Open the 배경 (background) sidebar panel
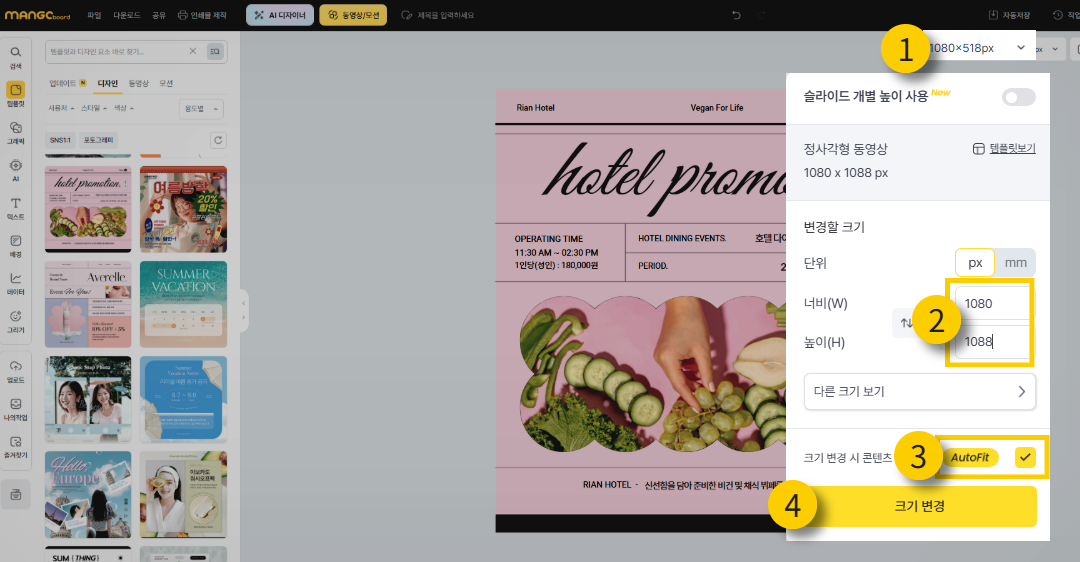 pos(15,245)
